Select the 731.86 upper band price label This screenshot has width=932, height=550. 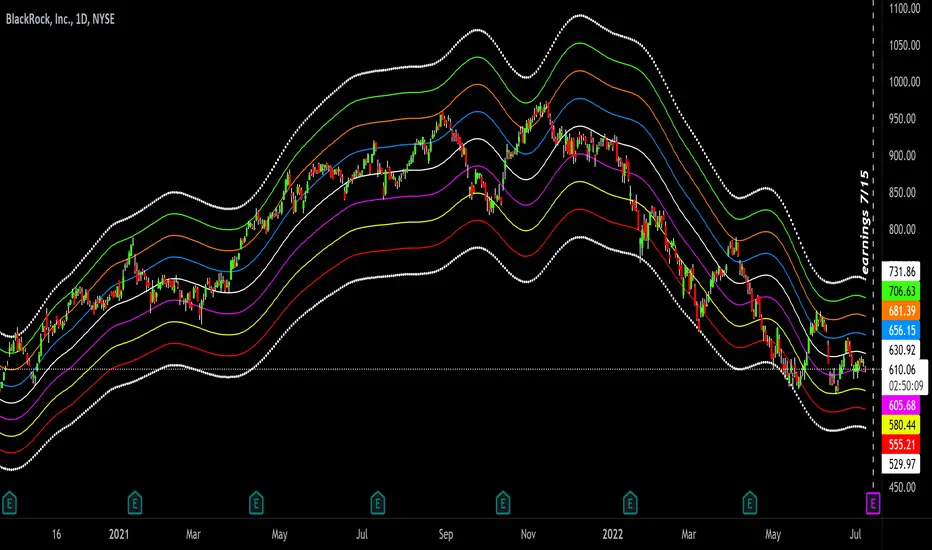(x=902, y=272)
